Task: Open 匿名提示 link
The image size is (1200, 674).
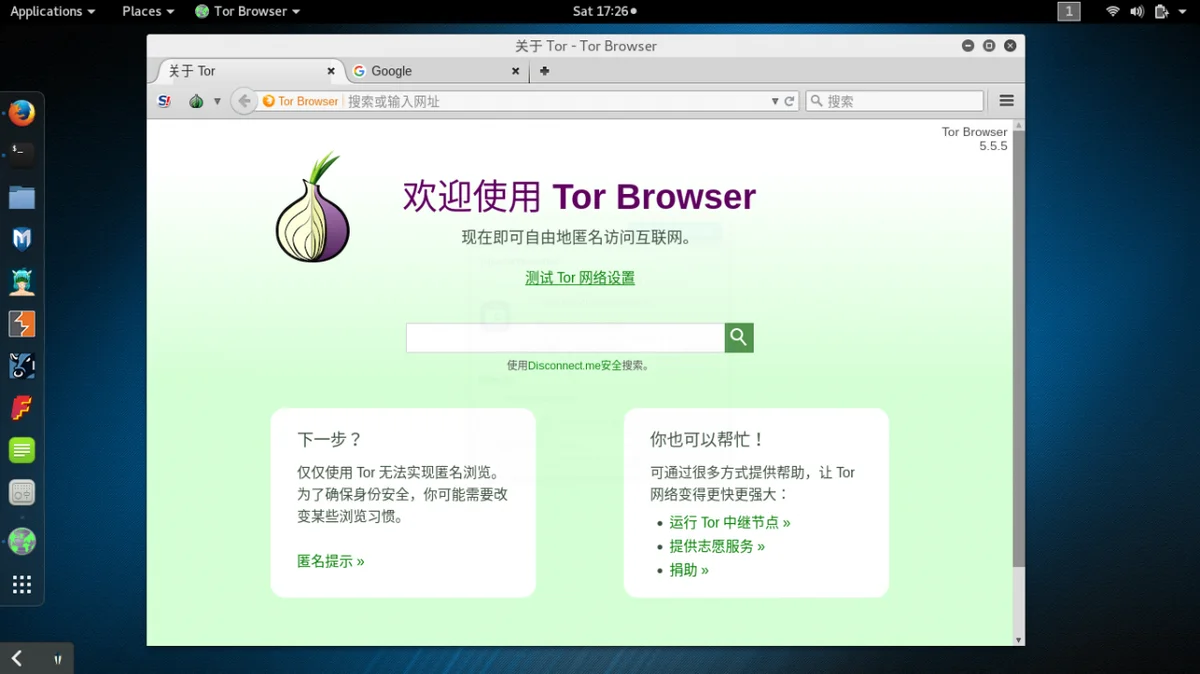Action: pos(331,561)
